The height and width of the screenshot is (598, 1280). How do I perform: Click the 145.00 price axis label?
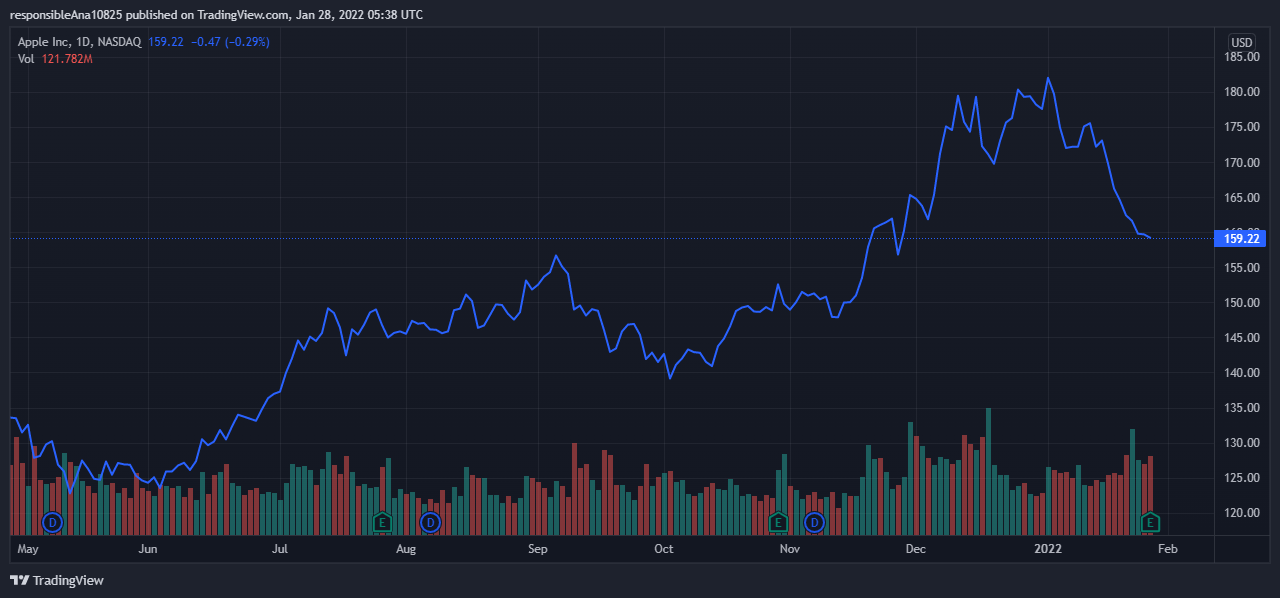pos(1241,338)
